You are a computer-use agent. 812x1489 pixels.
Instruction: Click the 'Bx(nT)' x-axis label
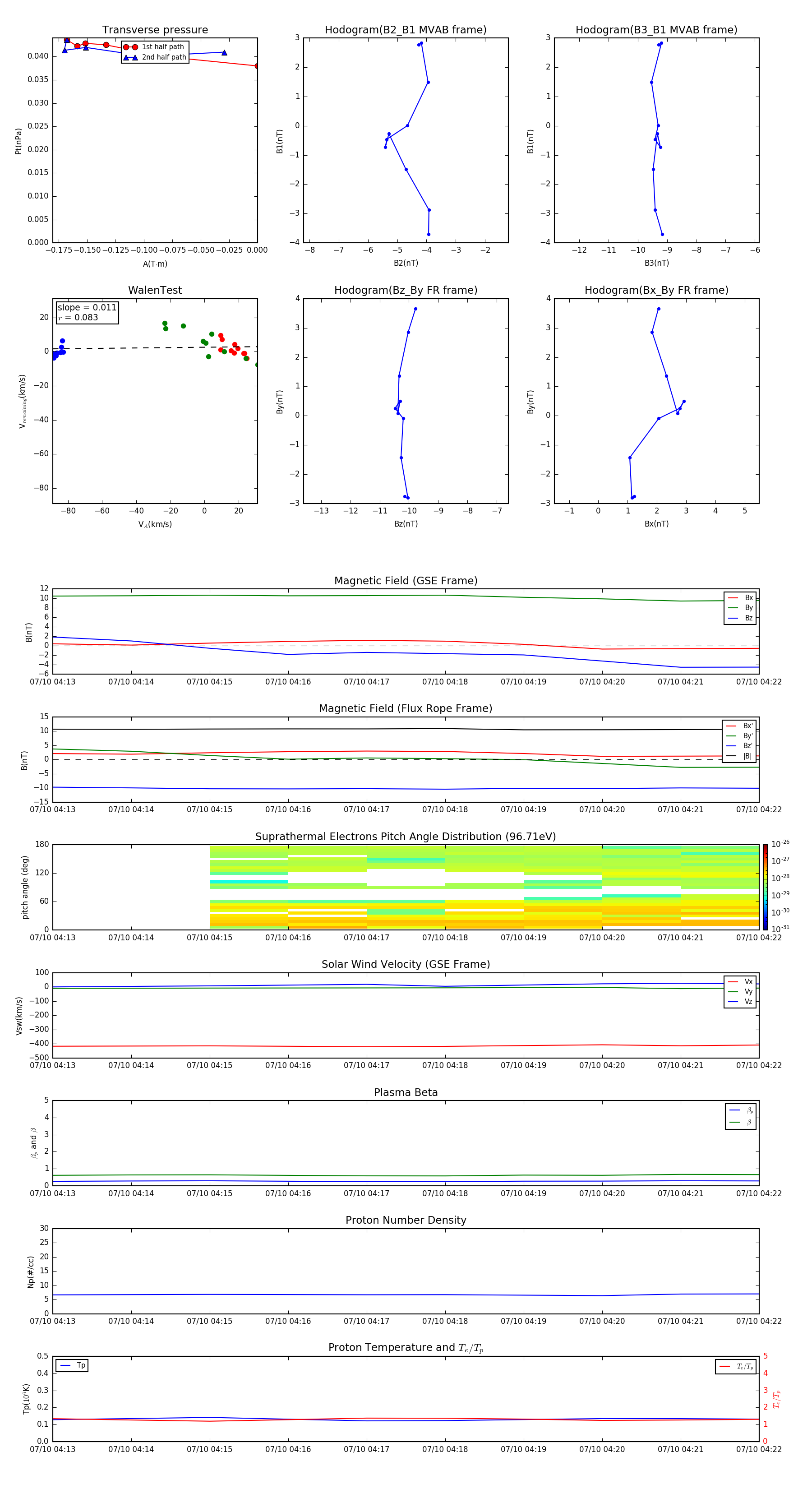tap(656, 524)
